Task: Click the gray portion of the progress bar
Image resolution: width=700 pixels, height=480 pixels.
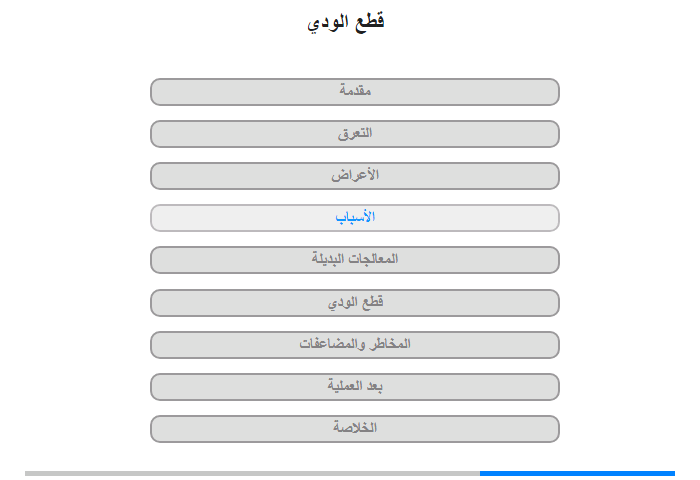Action: 252,473
